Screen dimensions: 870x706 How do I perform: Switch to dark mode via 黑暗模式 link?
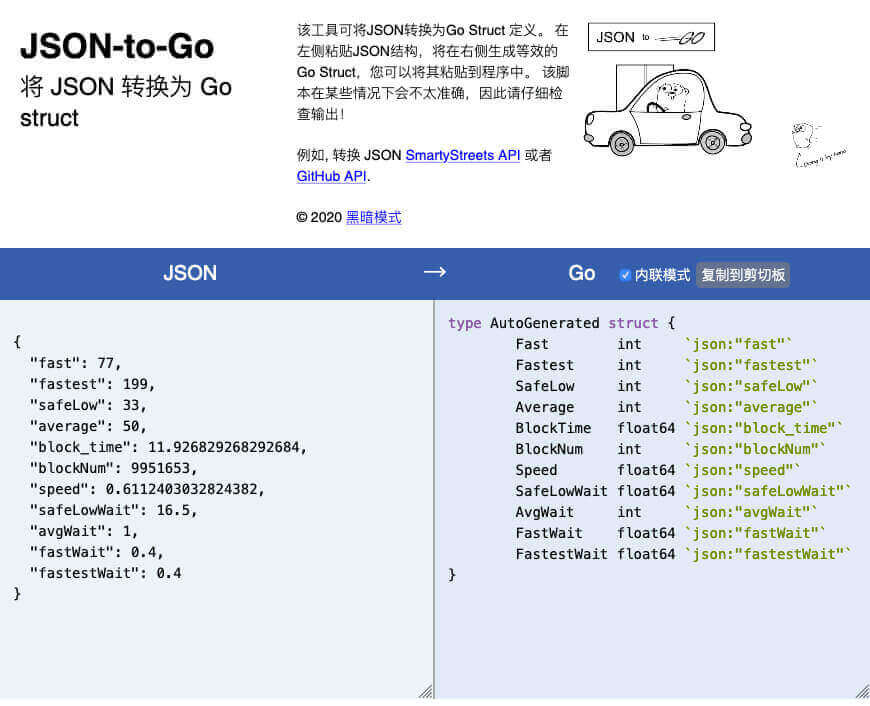[373, 217]
